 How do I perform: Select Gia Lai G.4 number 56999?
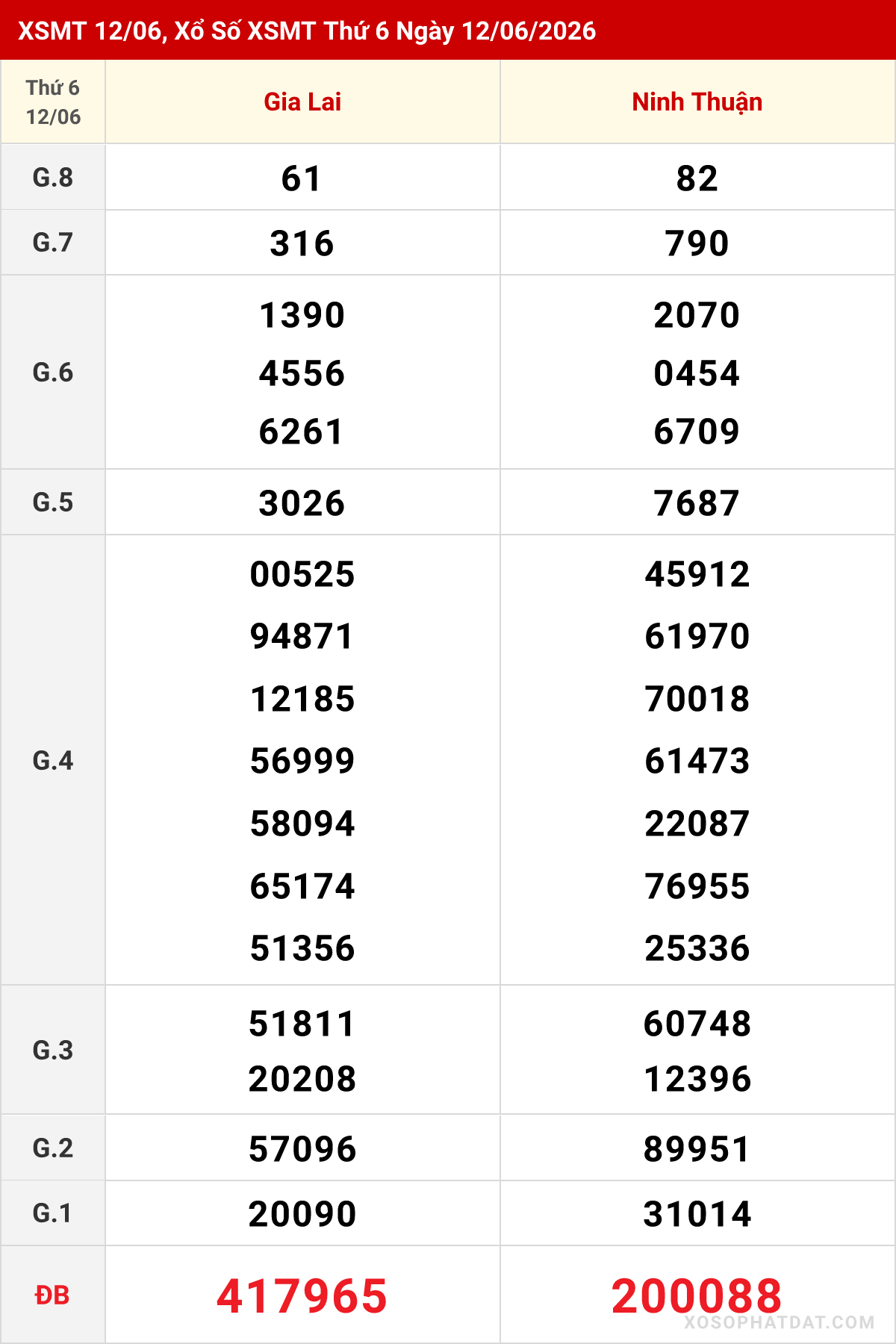(302, 761)
